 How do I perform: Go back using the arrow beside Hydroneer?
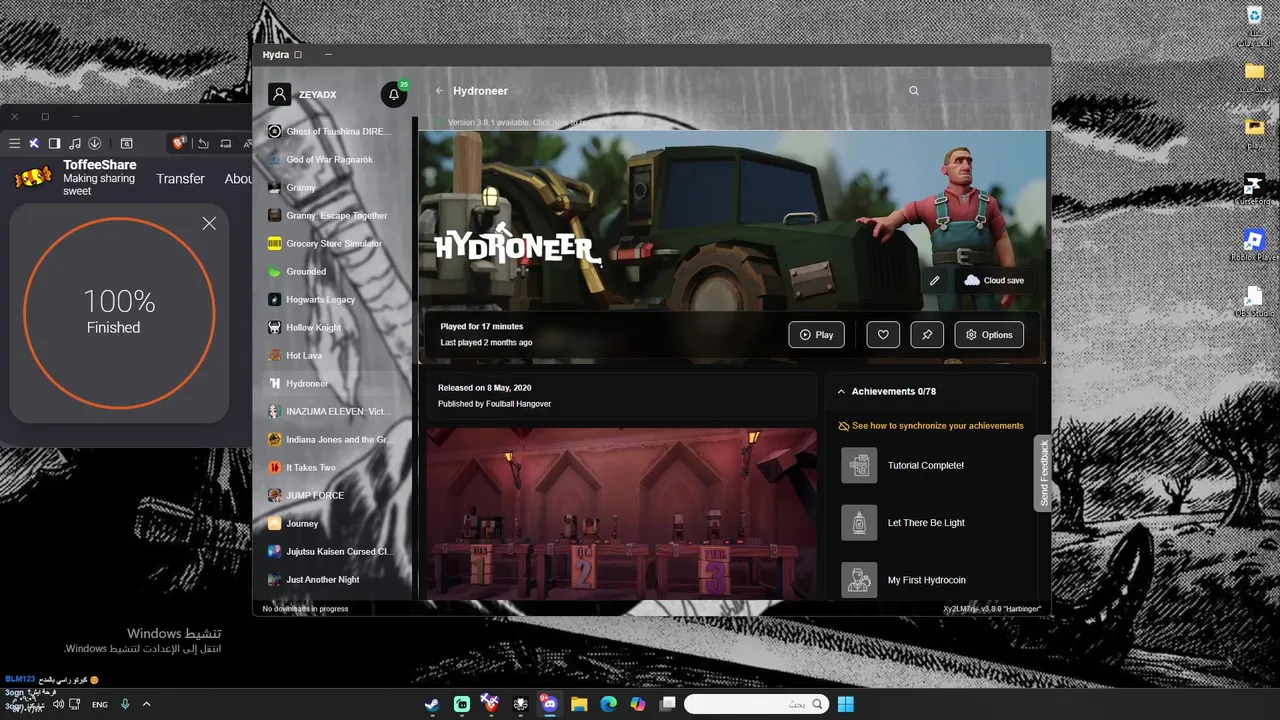[439, 91]
